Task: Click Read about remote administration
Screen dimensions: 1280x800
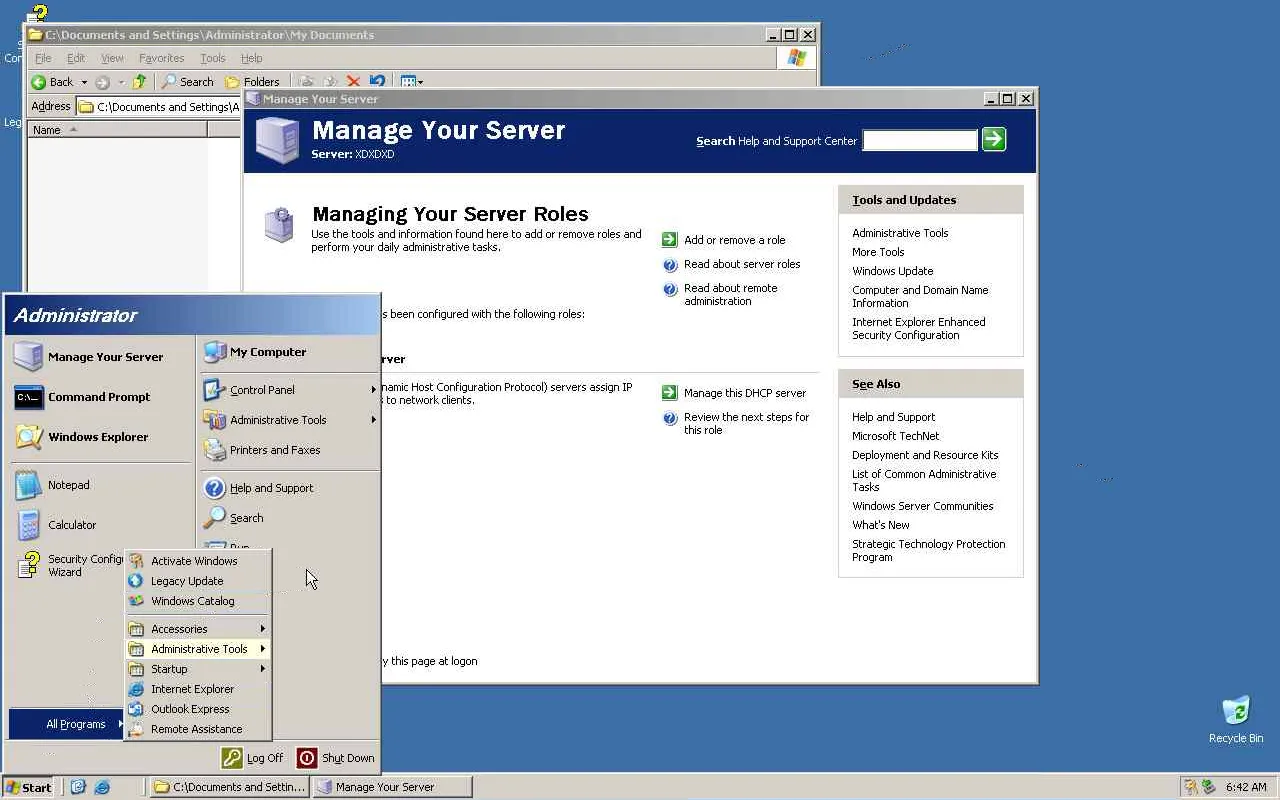Action: coord(730,294)
